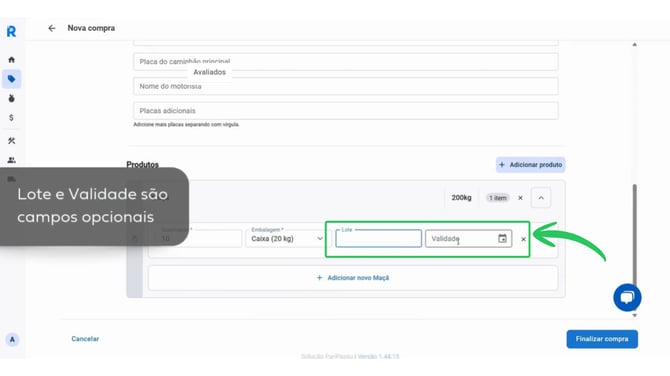670x376 pixels.
Task: Click the scrollbar up arrow
Action: tap(635, 44)
